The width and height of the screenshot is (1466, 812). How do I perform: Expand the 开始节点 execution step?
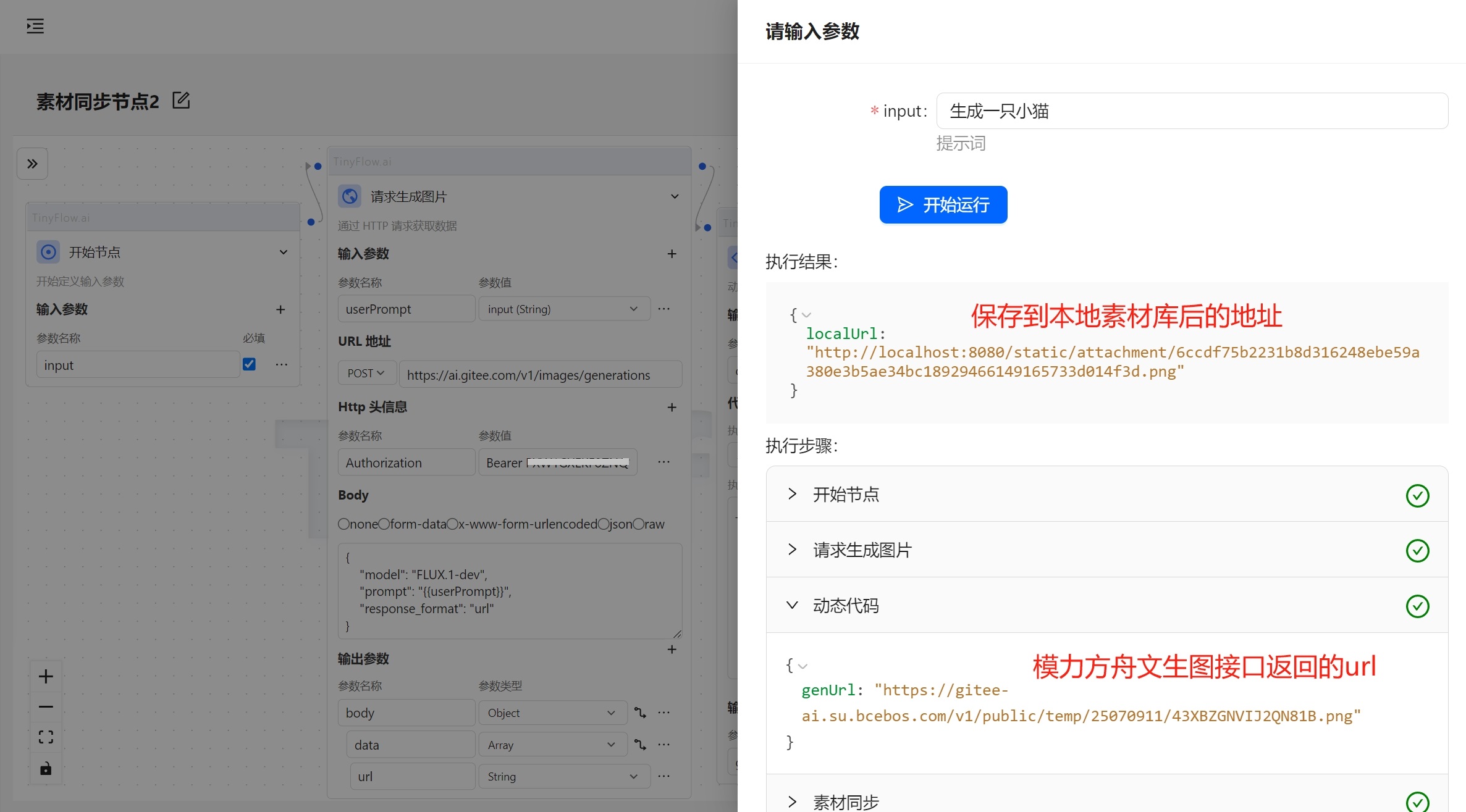[792, 494]
